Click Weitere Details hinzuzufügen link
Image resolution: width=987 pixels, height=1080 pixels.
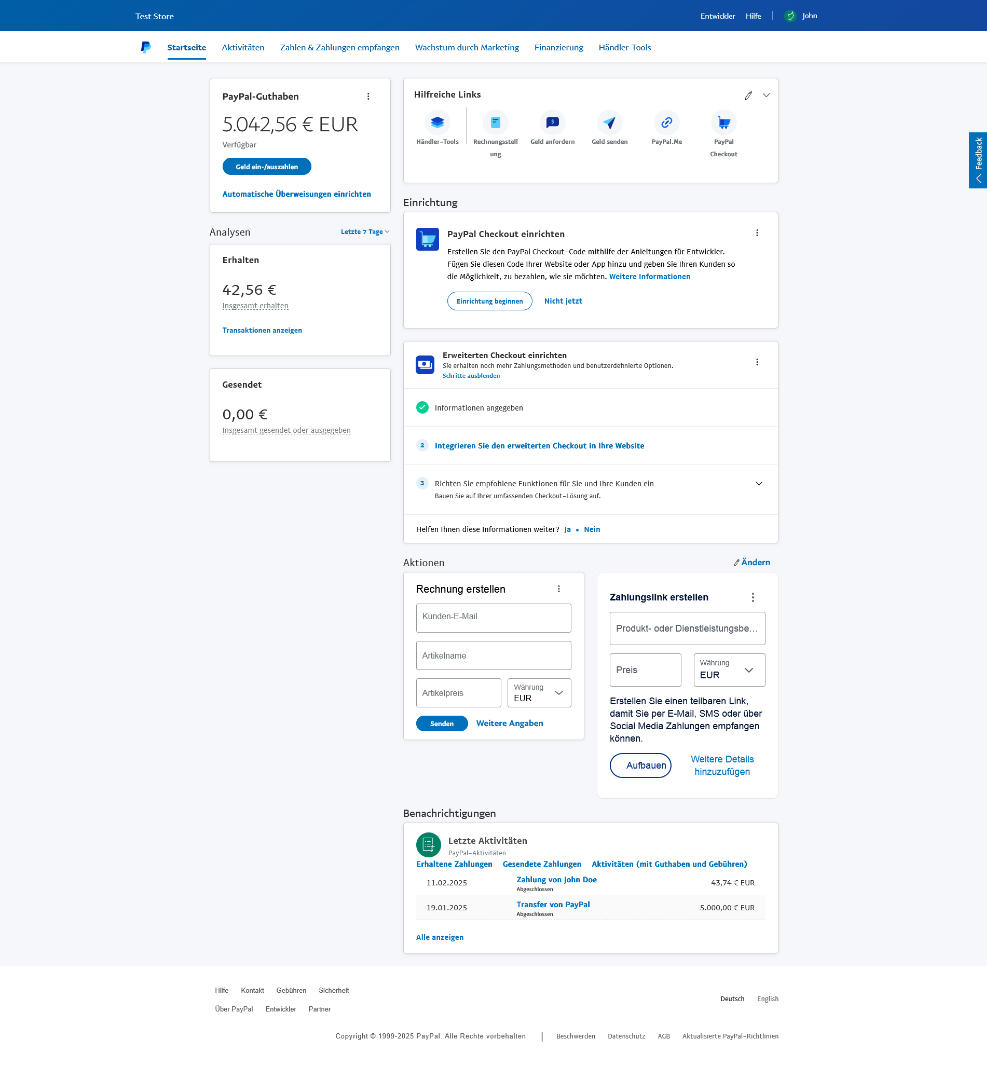(723, 765)
